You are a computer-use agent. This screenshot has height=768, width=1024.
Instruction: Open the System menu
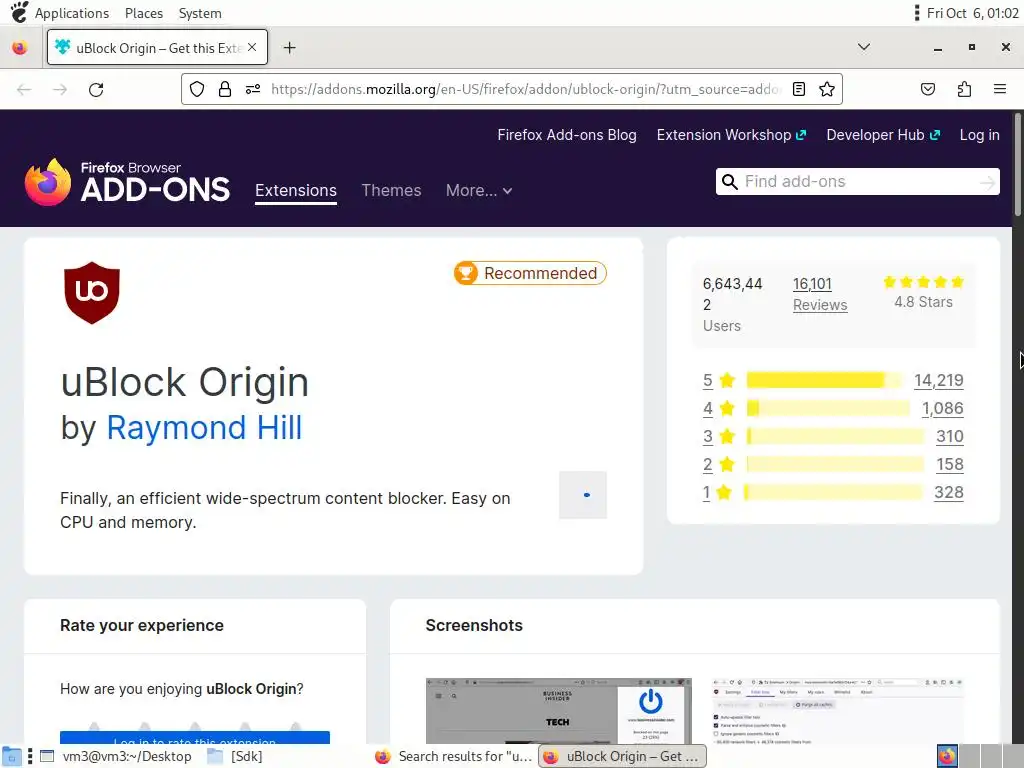(x=200, y=13)
